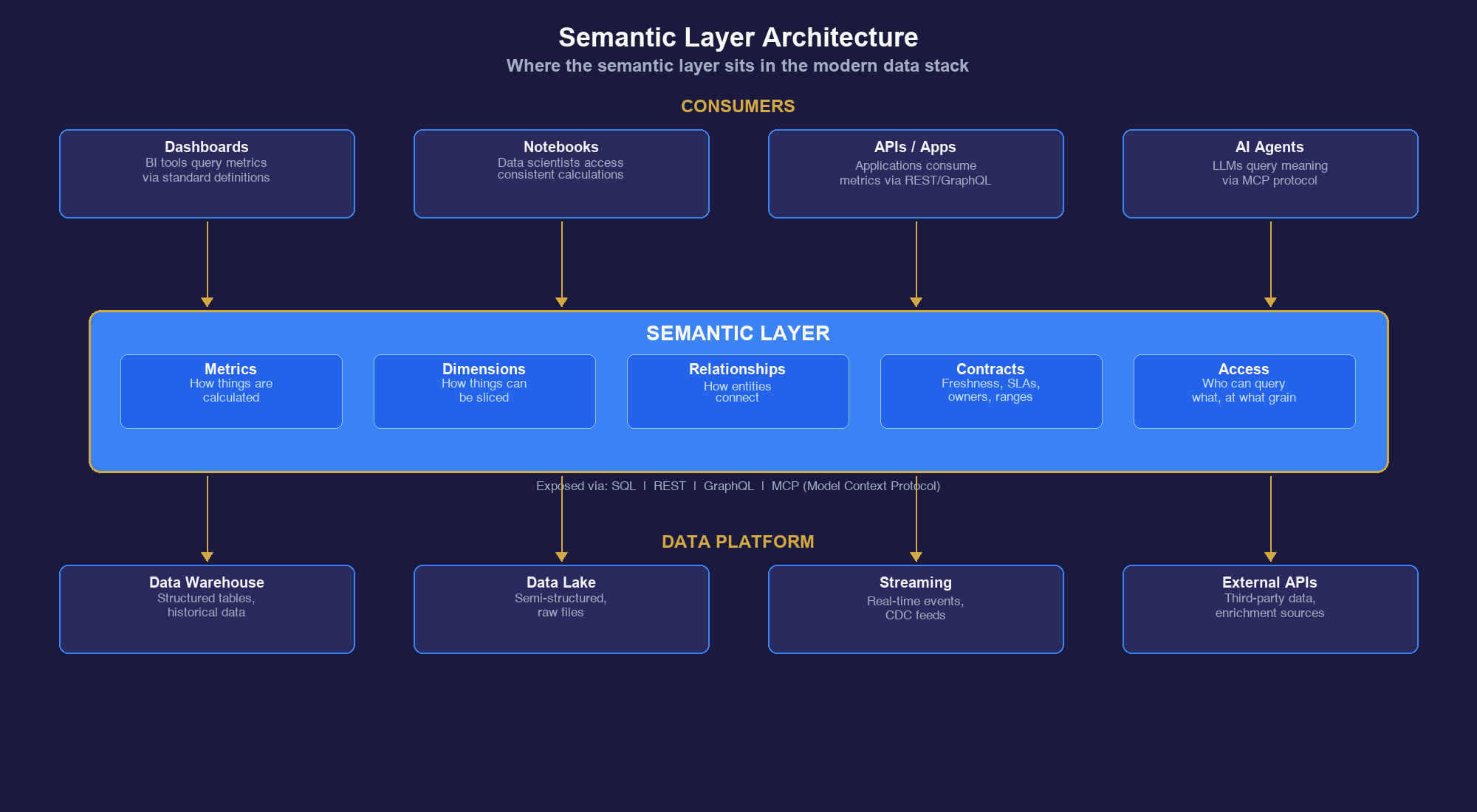This screenshot has width=1477, height=812.
Task: Click the Relationships card
Action: point(738,391)
